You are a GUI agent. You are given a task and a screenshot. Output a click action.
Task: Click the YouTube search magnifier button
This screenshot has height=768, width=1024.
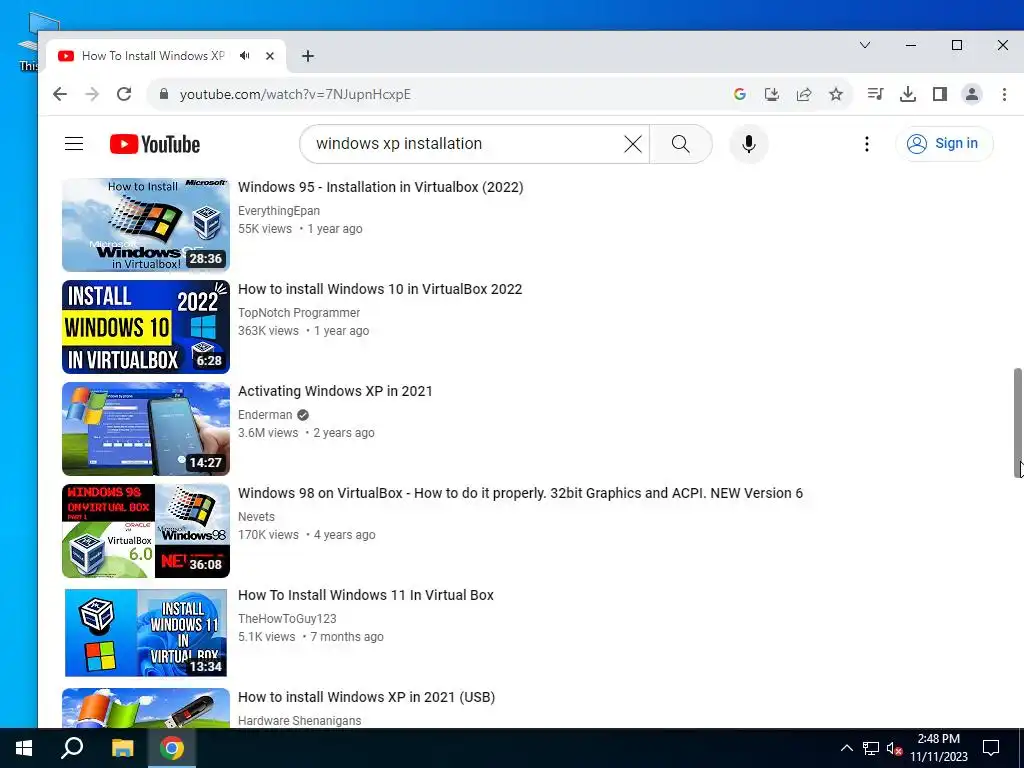(x=680, y=144)
